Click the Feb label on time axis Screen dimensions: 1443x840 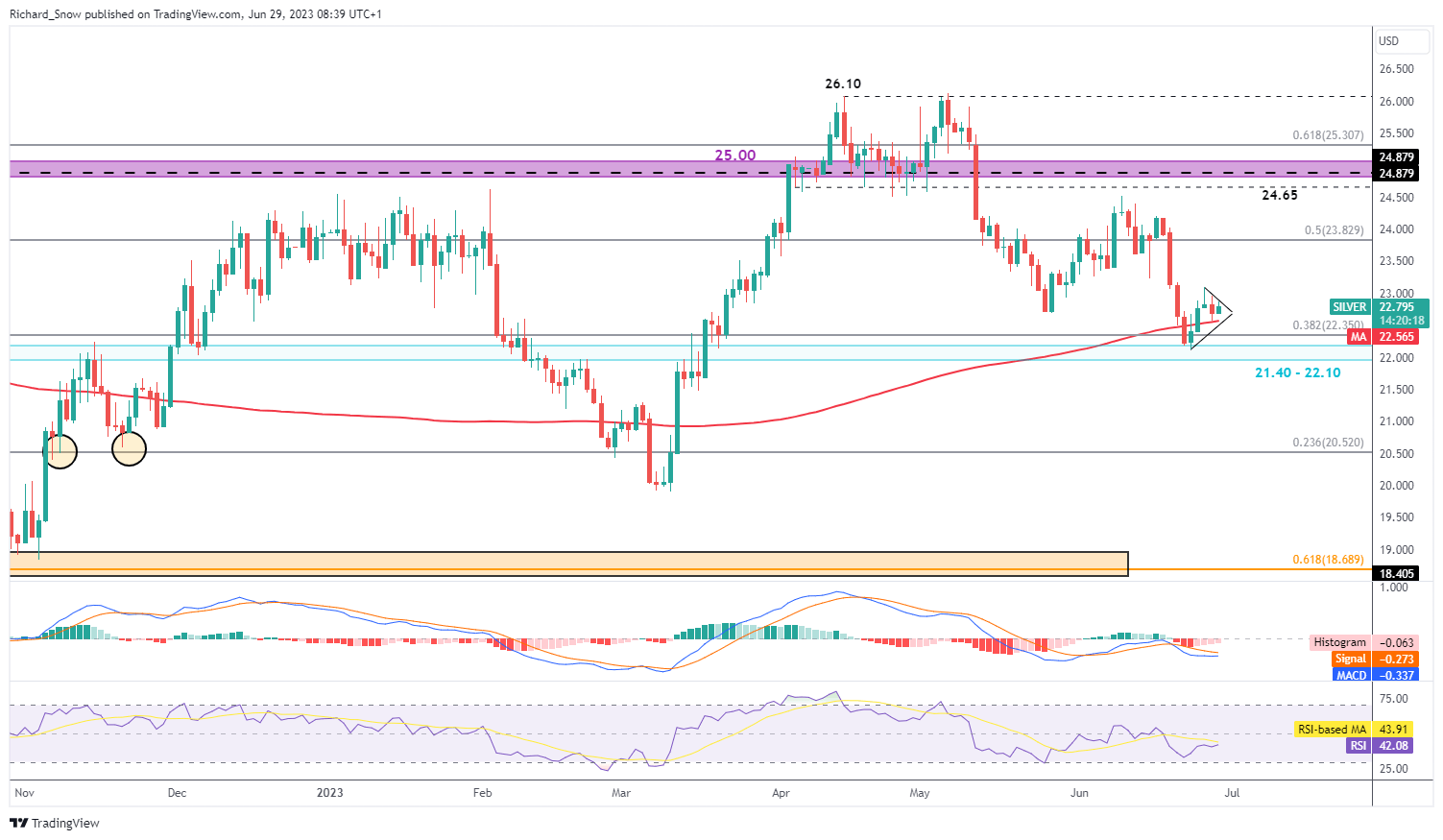482,793
